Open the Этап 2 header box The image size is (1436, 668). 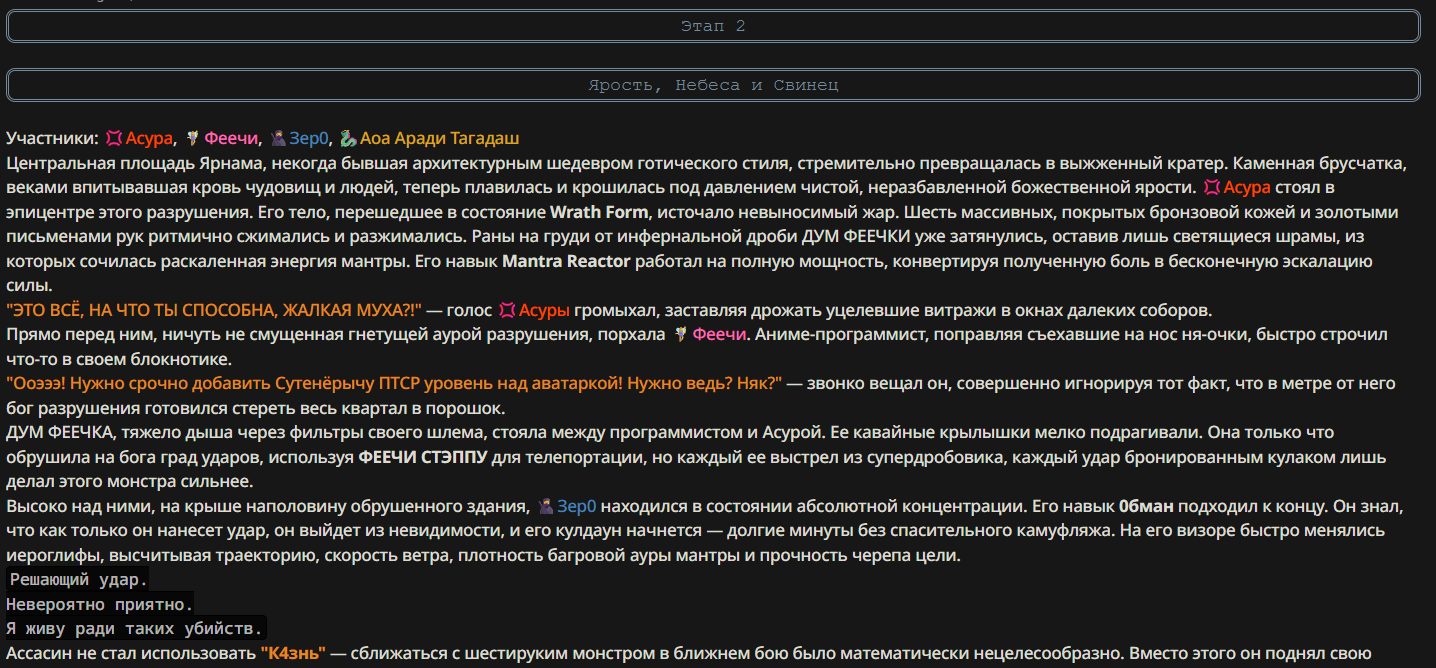point(713,26)
